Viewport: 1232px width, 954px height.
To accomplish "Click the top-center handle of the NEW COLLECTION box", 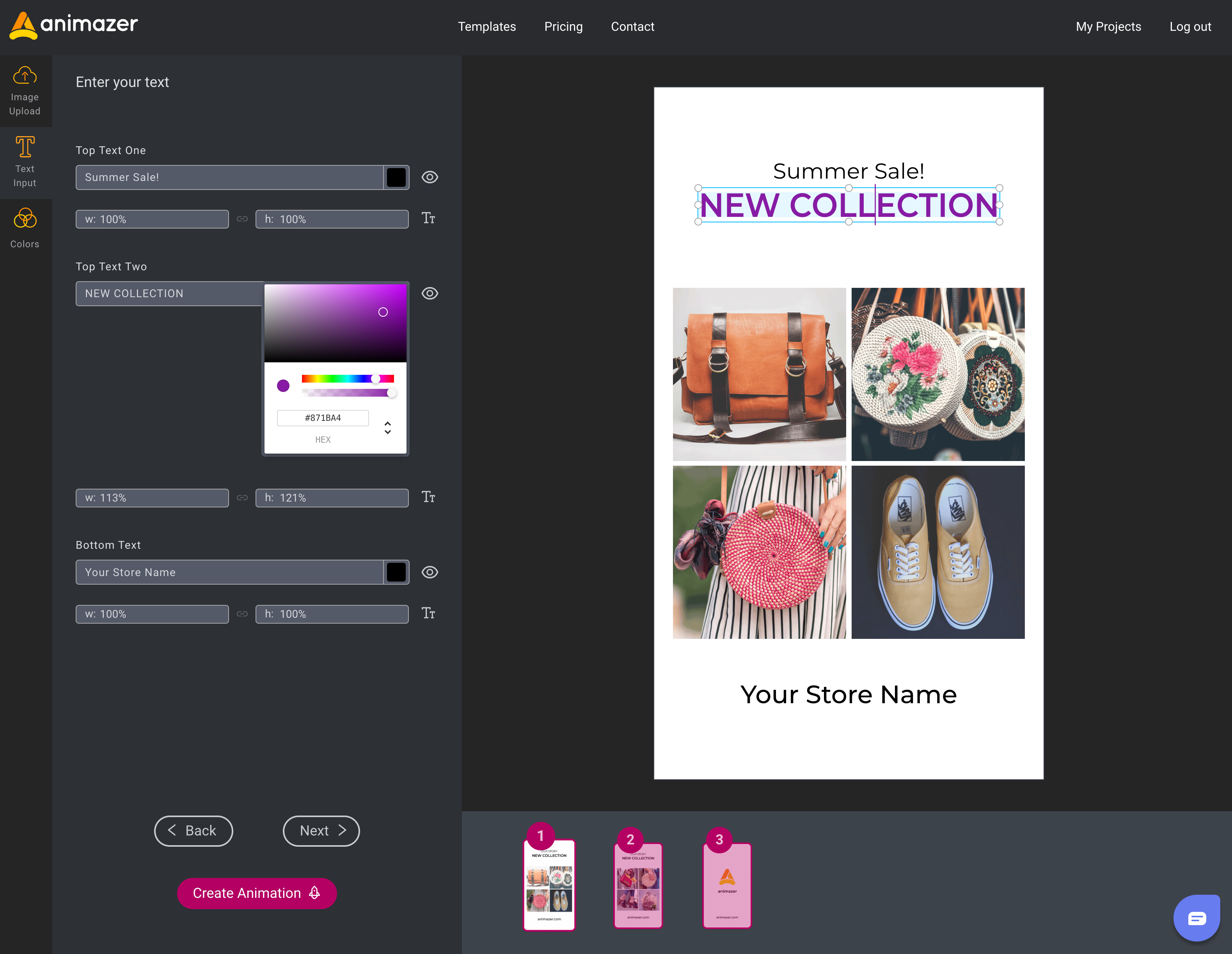I will click(x=849, y=188).
